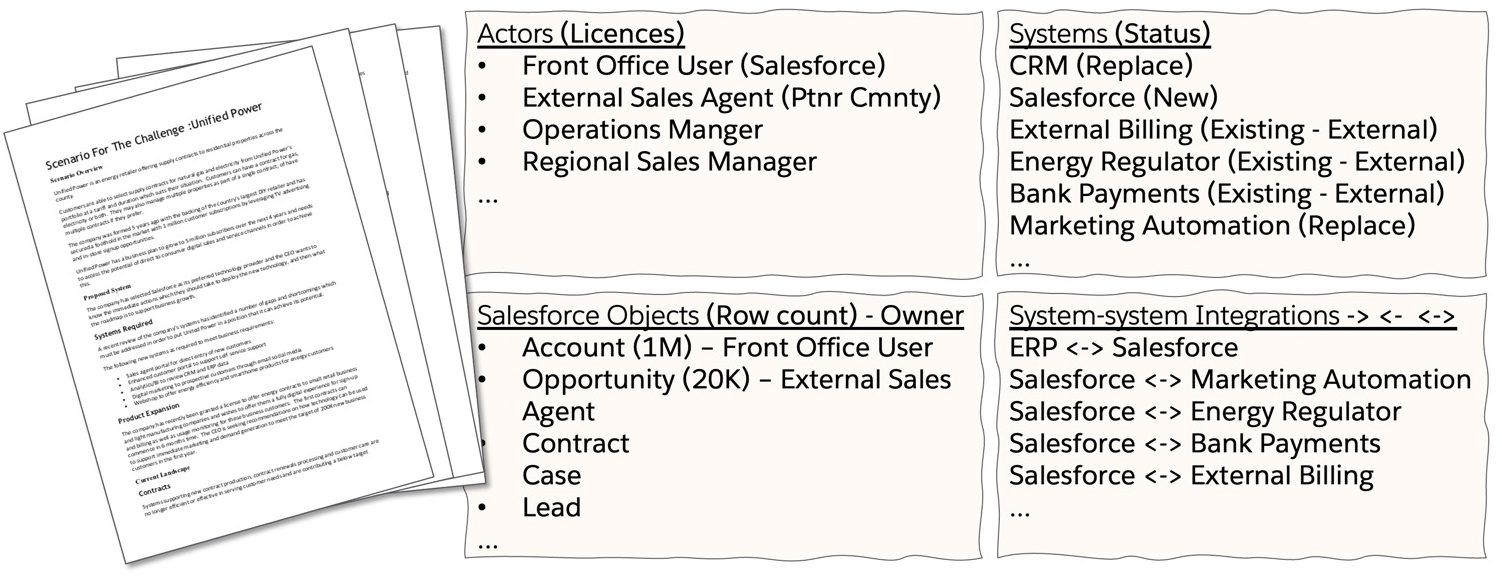This screenshot has width=1502, height=583.
Task: Select the Front Office User (Salesforce) actor
Action: coord(703,66)
